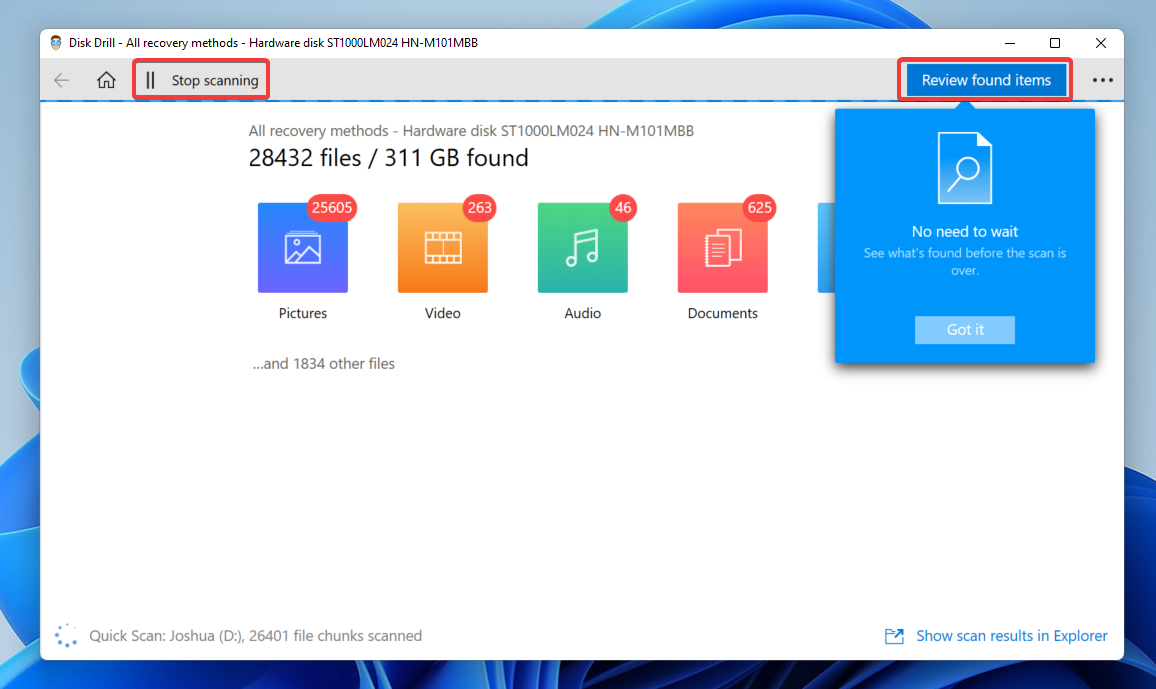Click the 25605 badge on Pictures
Viewport: 1156px width, 689px height.
(x=332, y=208)
